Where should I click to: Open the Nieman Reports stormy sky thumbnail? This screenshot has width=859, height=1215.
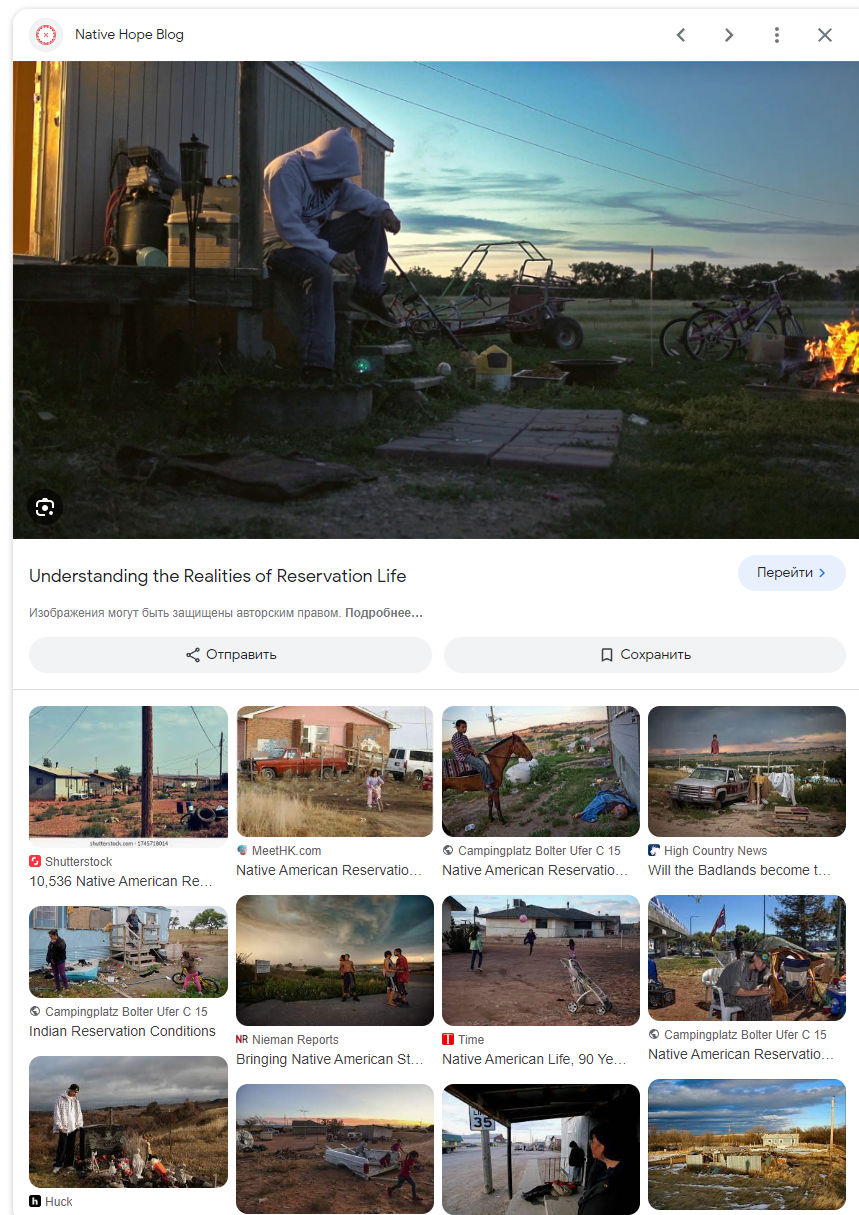click(334, 960)
